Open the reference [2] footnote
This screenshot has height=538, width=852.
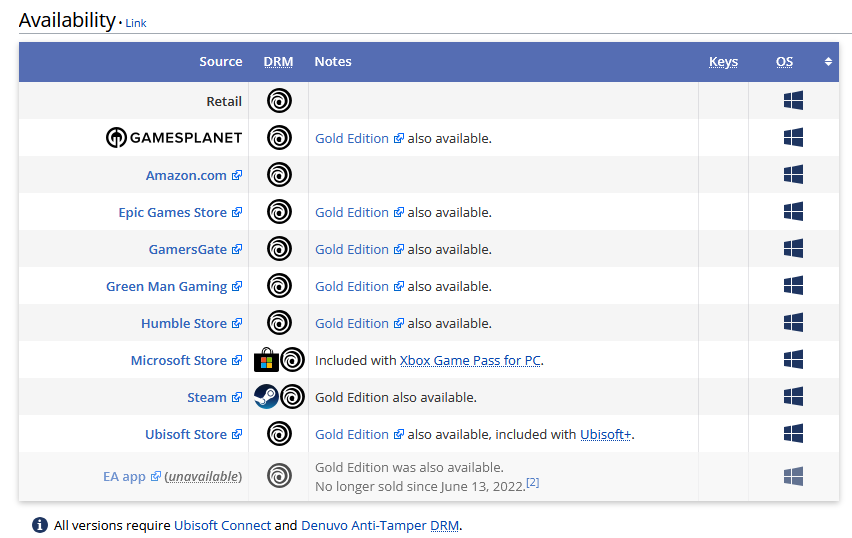533,482
